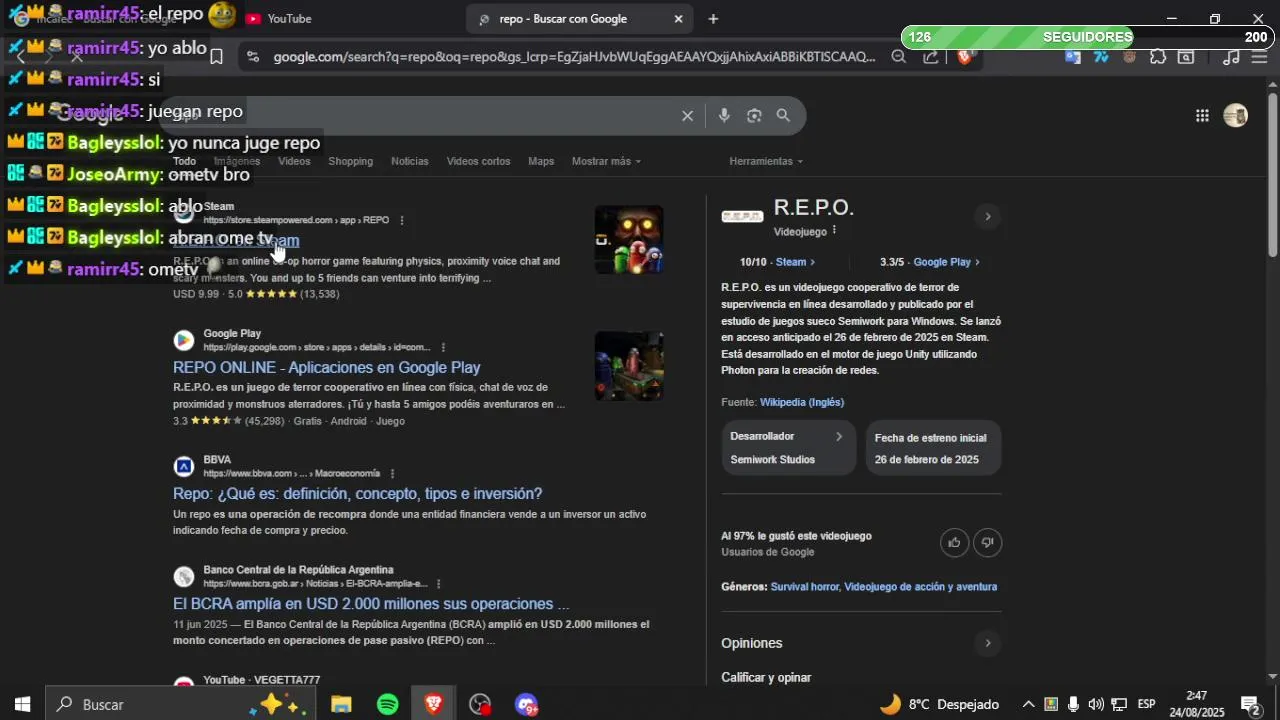Share this page from the address bar

click(931, 57)
